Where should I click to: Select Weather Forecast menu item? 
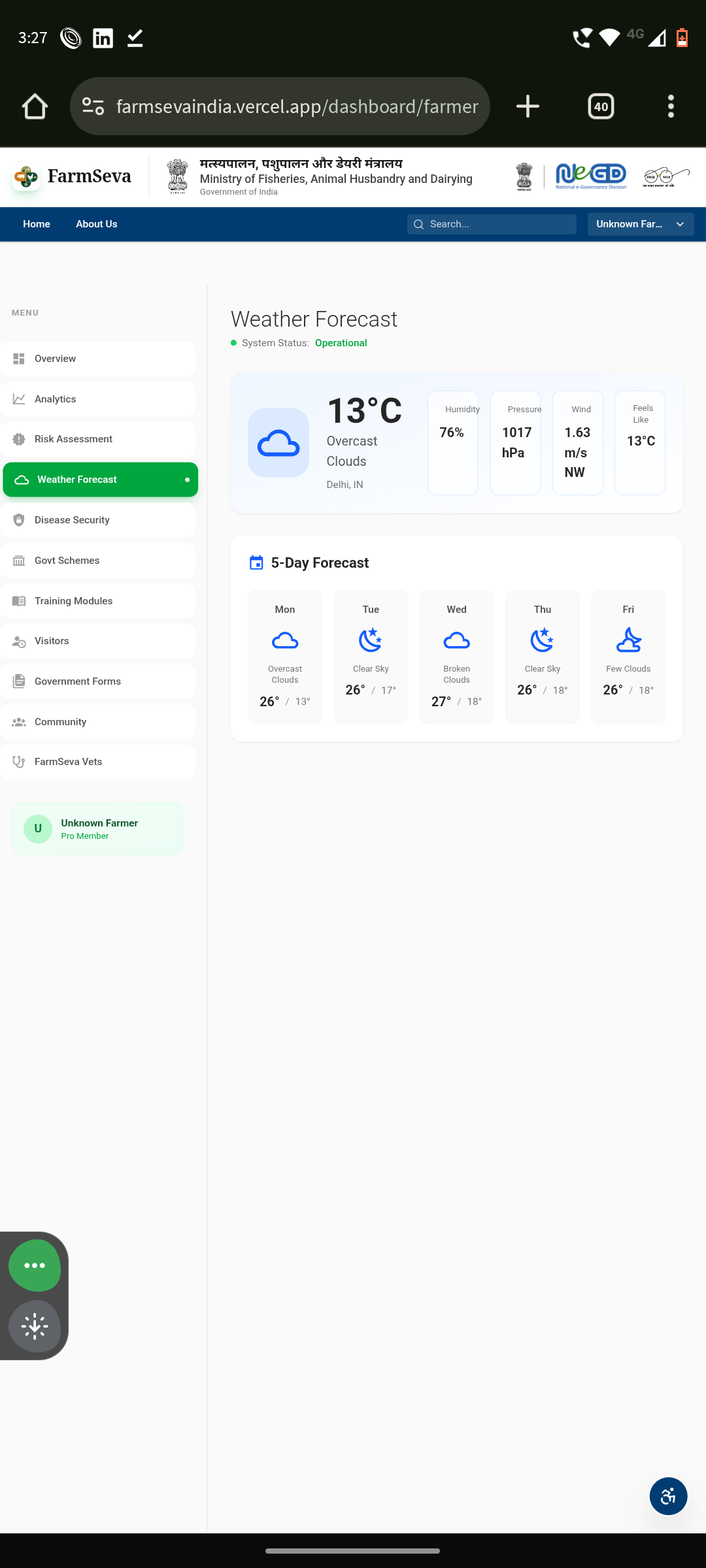tap(100, 480)
